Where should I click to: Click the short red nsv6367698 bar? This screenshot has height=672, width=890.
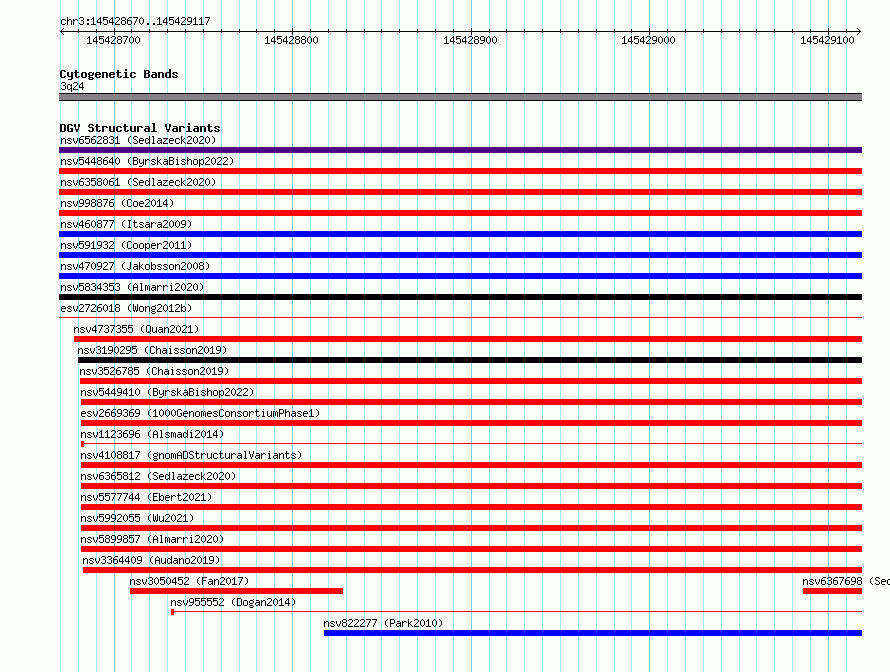[832, 591]
